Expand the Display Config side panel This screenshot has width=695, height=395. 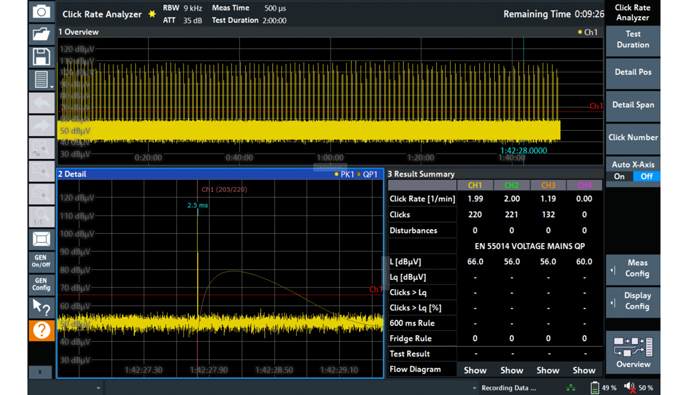point(633,301)
